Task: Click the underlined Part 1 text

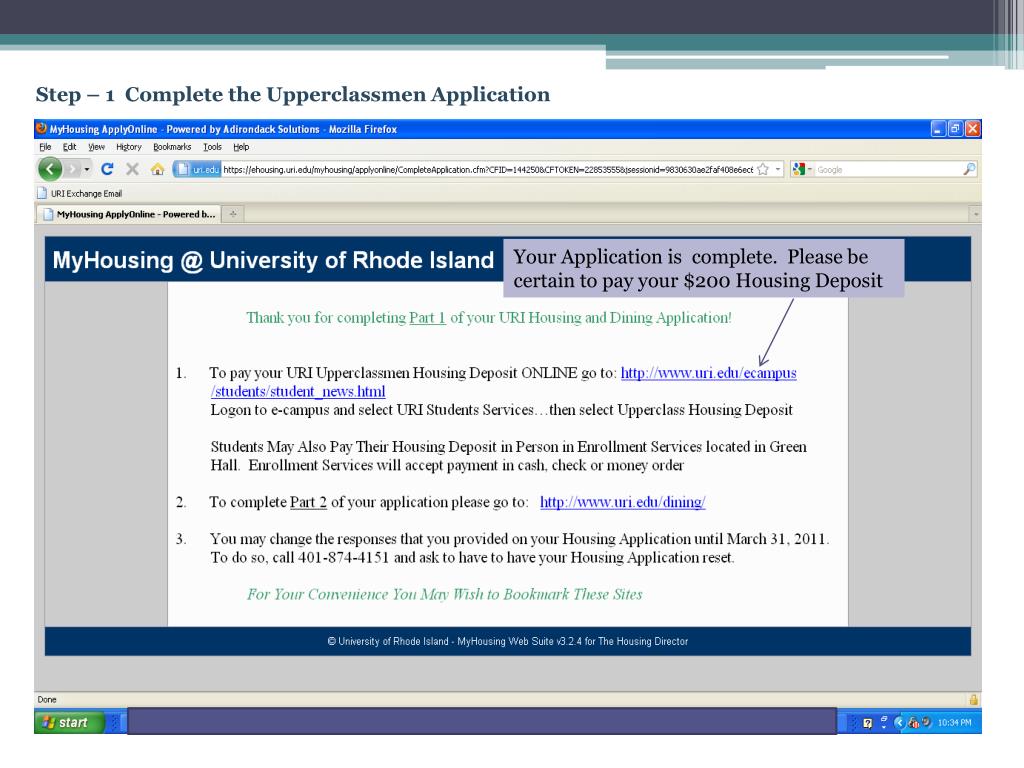Action: tap(427, 318)
